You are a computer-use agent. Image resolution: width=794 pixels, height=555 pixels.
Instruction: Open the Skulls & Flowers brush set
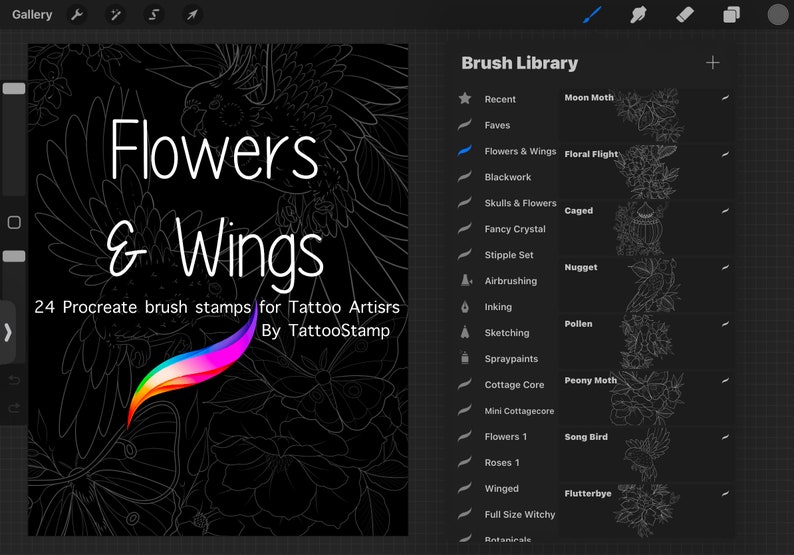[x=505, y=203]
